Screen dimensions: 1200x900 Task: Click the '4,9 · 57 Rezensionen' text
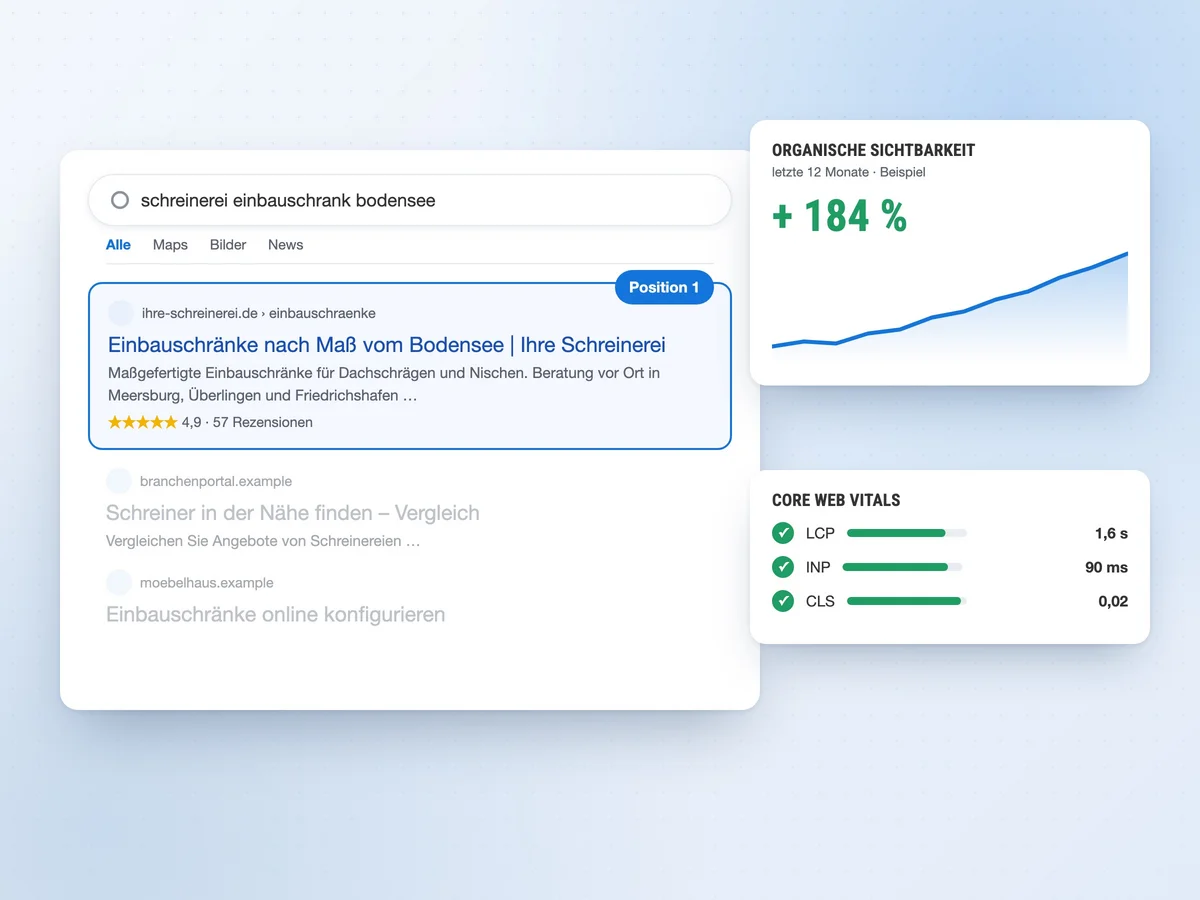pyautogui.click(x=247, y=422)
